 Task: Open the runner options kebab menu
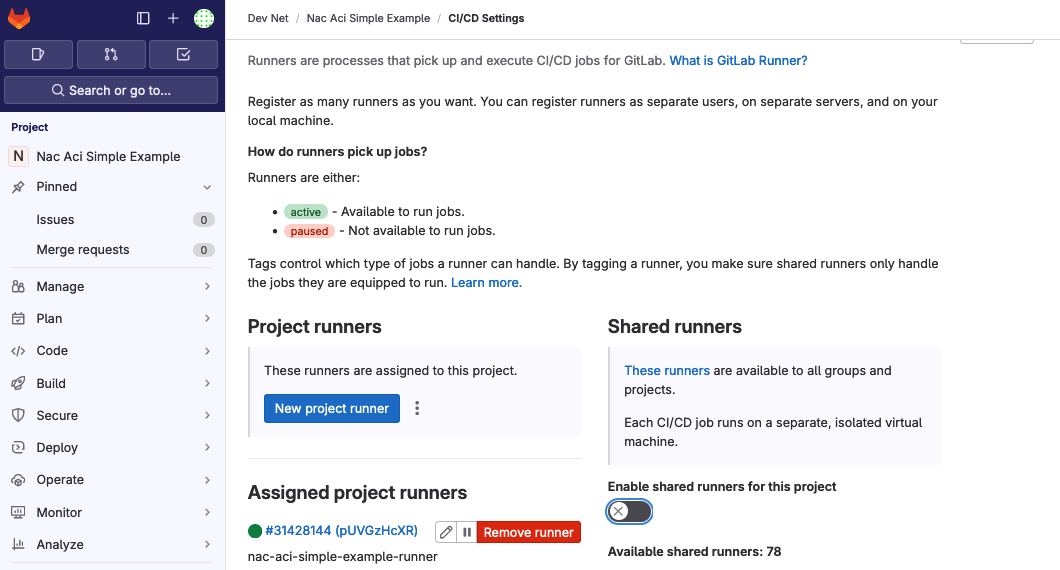pyautogui.click(x=417, y=408)
